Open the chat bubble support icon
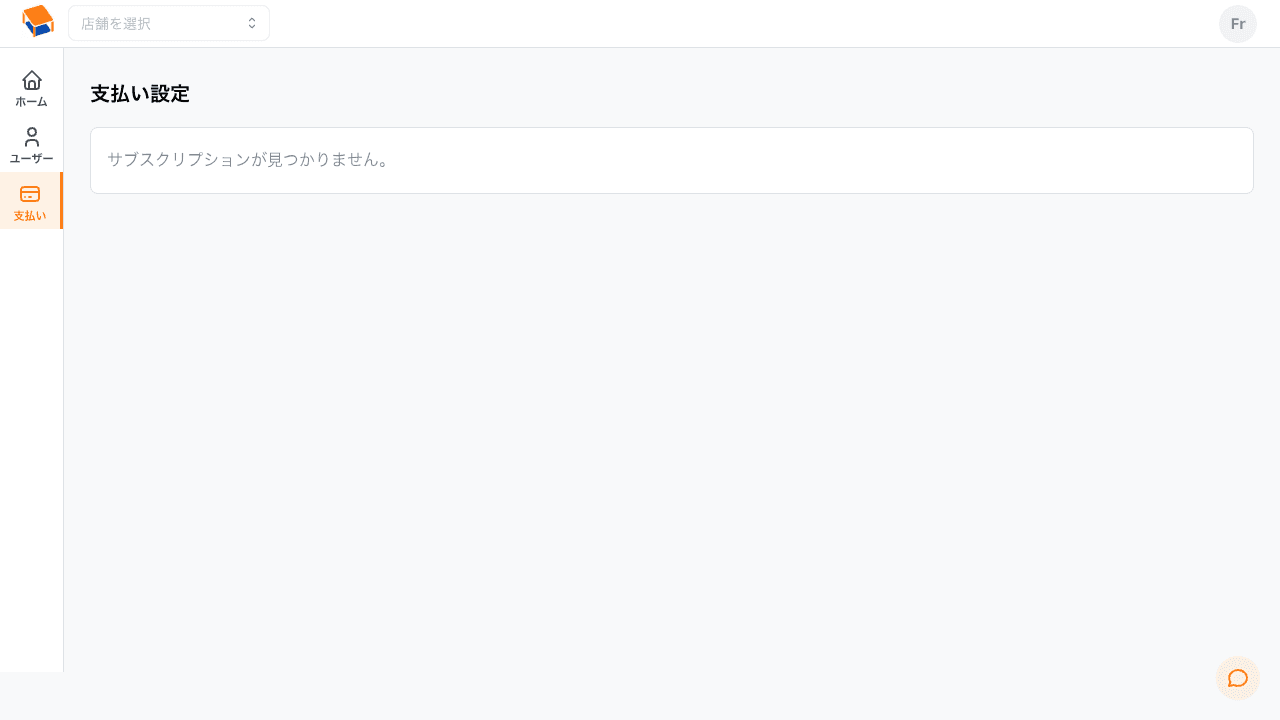1280x720 pixels. (1238, 678)
